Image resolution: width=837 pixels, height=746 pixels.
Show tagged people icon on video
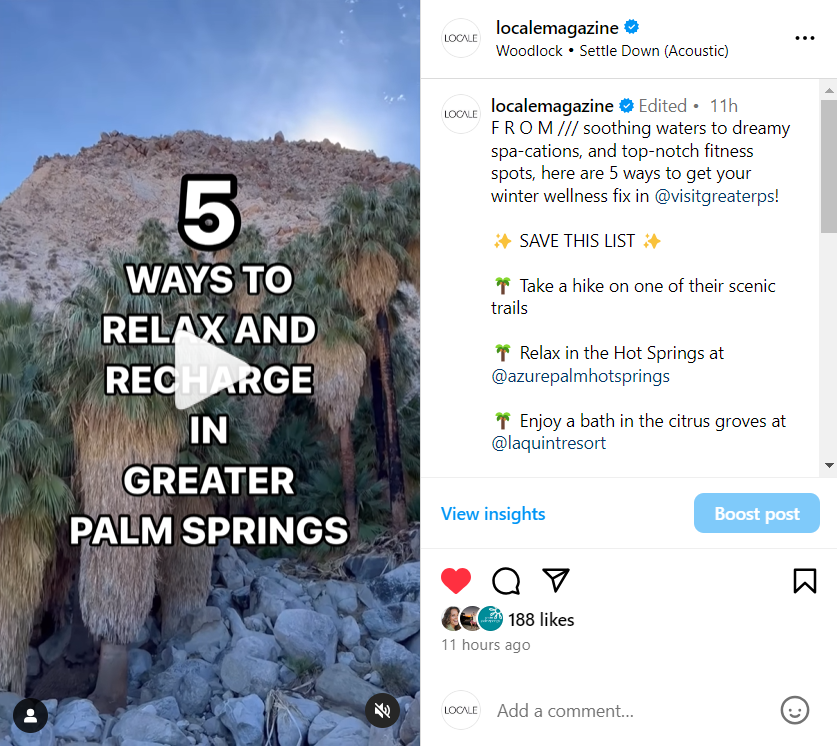(30, 715)
